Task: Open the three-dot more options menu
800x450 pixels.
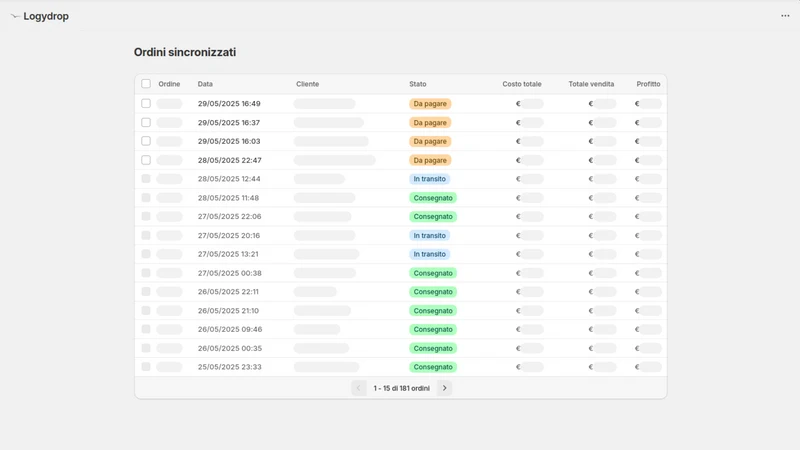Action: 785,16
